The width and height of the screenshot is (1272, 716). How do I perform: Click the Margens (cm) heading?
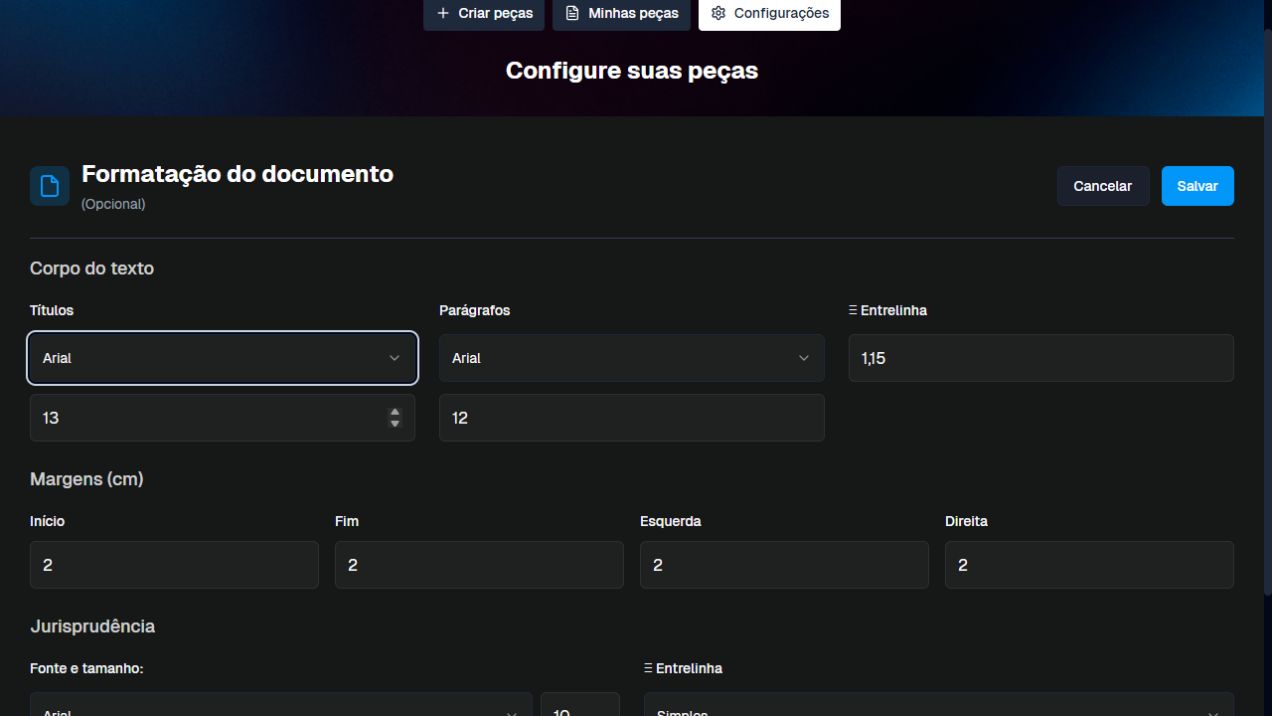coord(87,480)
